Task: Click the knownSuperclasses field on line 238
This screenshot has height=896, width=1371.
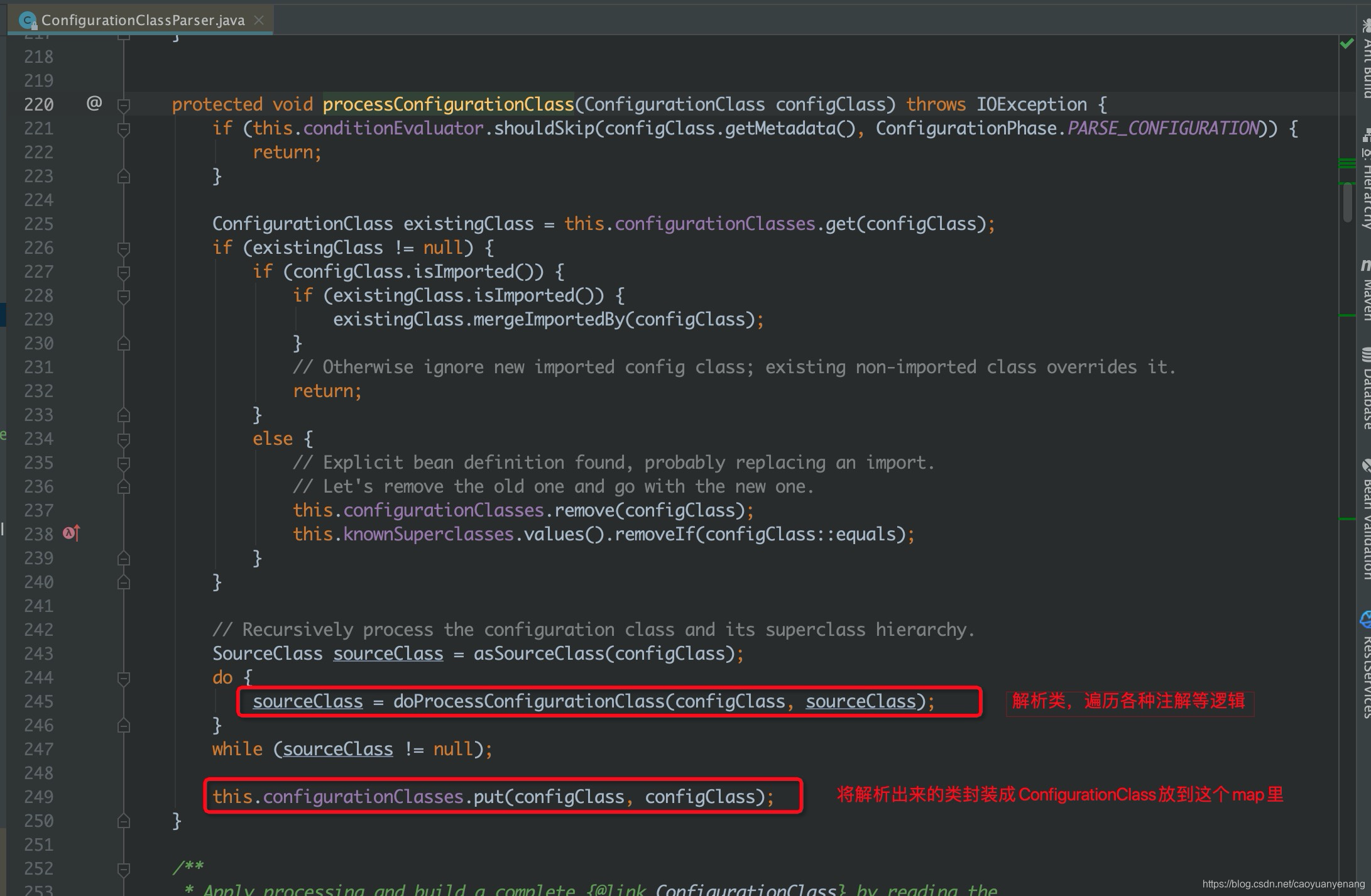Action: coord(429,534)
